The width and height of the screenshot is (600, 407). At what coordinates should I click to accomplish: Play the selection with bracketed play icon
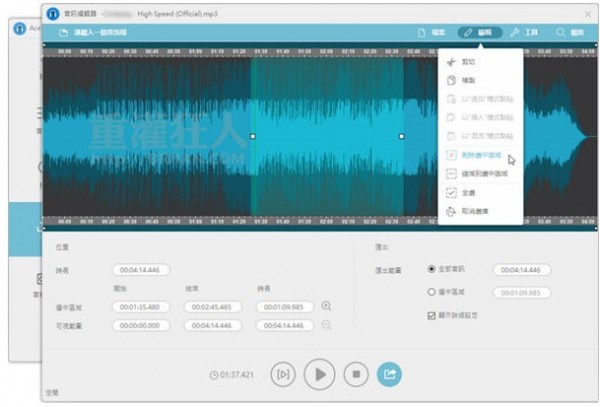(284, 374)
